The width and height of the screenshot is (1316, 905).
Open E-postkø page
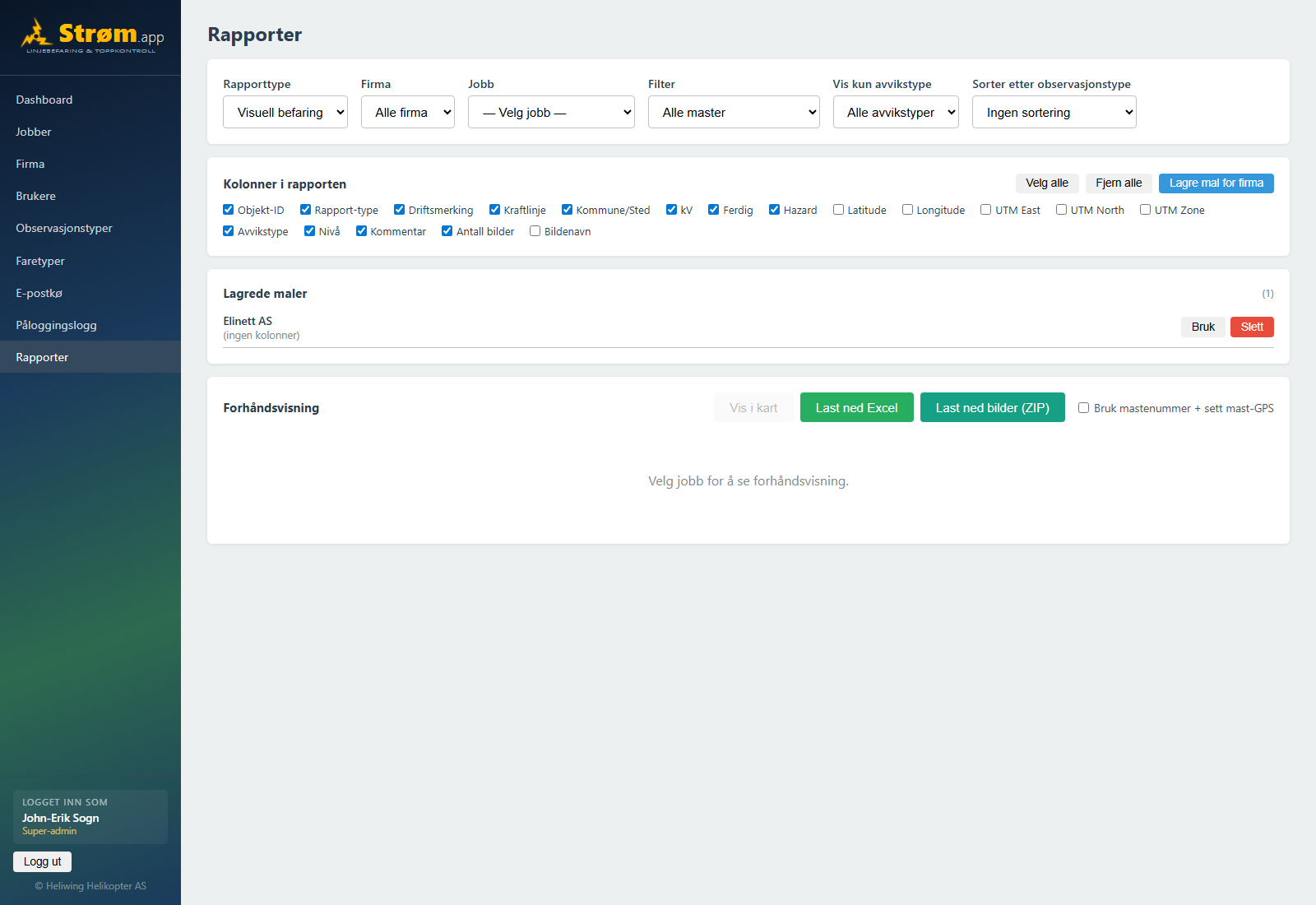coord(90,293)
